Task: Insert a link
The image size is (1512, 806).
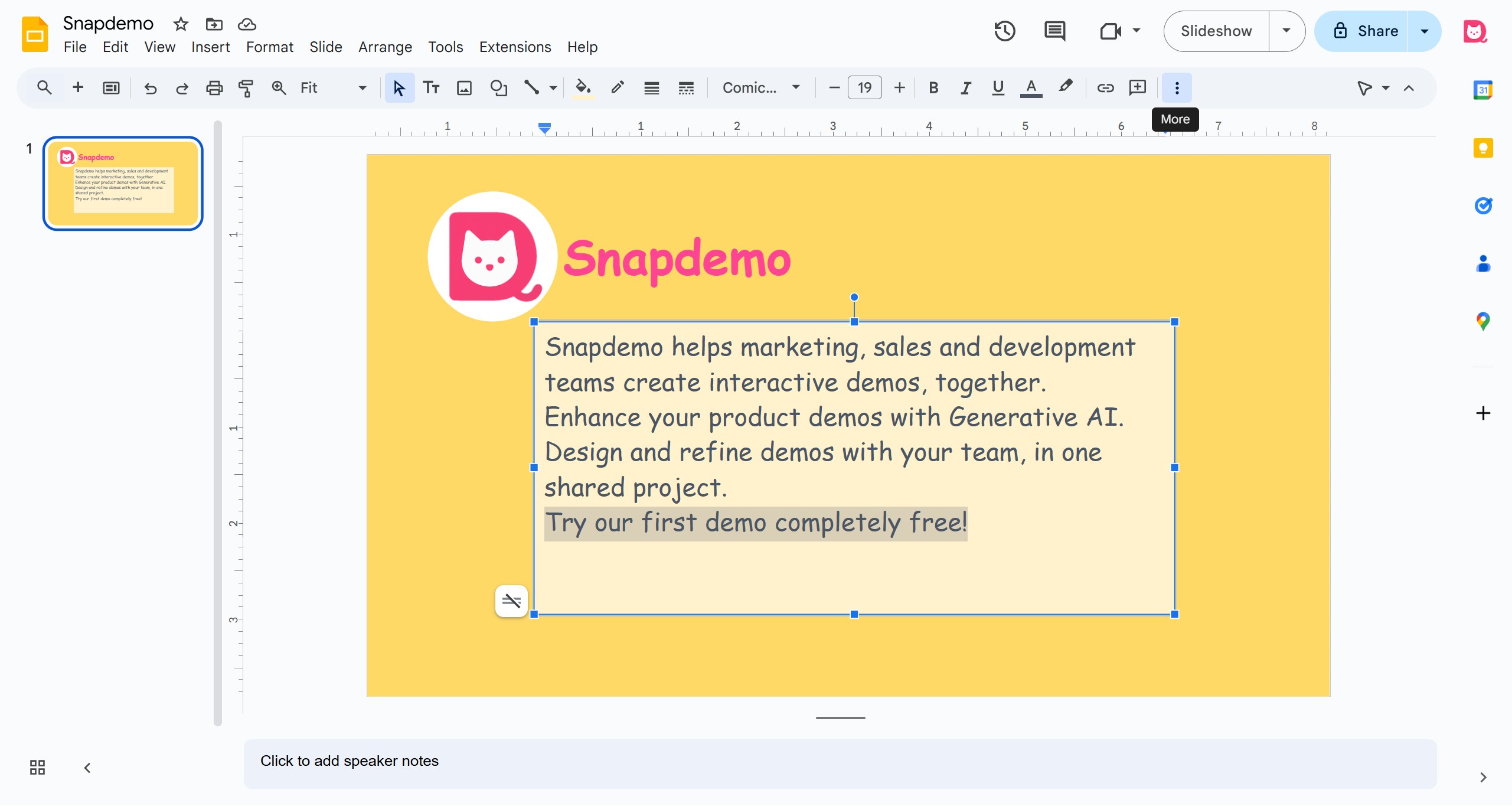Action: coord(1105,88)
